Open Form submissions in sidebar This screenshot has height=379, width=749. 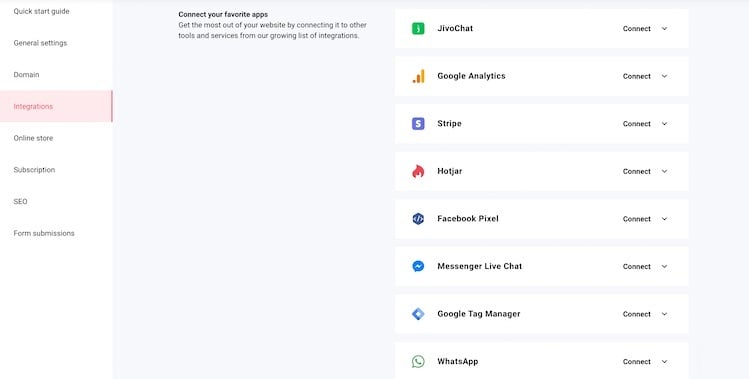coord(44,233)
